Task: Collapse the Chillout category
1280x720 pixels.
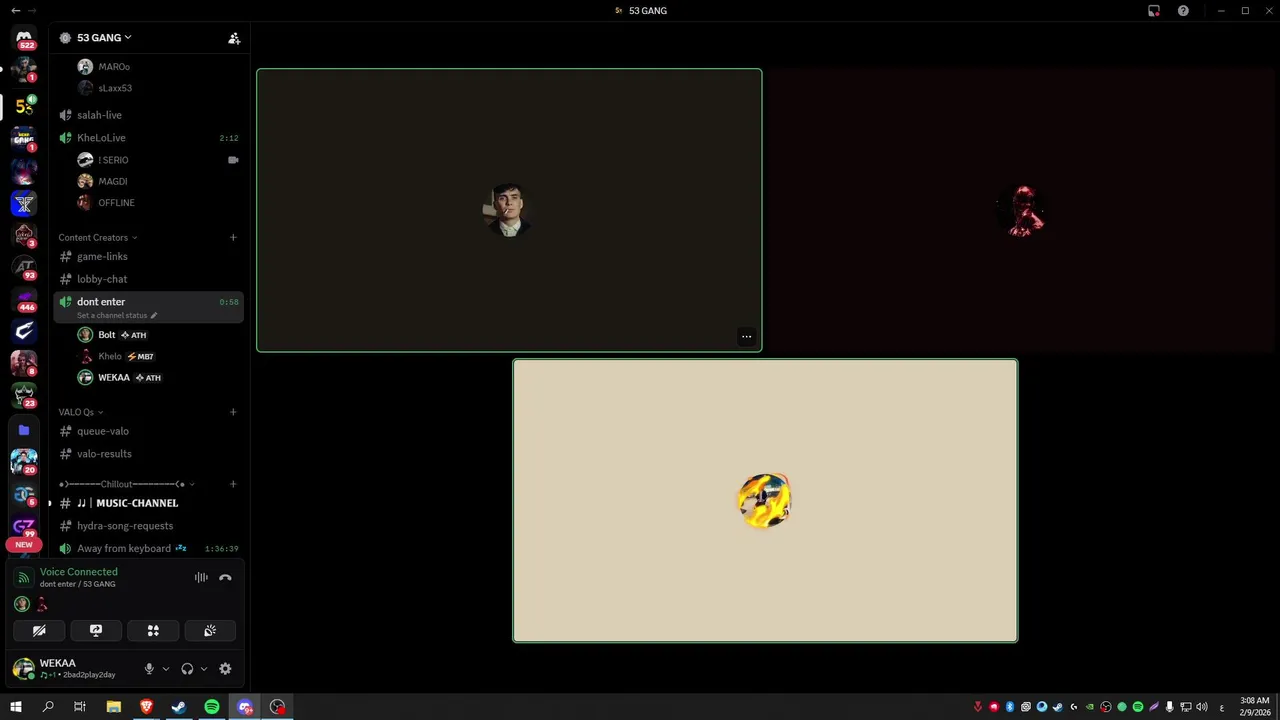Action: tap(126, 484)
